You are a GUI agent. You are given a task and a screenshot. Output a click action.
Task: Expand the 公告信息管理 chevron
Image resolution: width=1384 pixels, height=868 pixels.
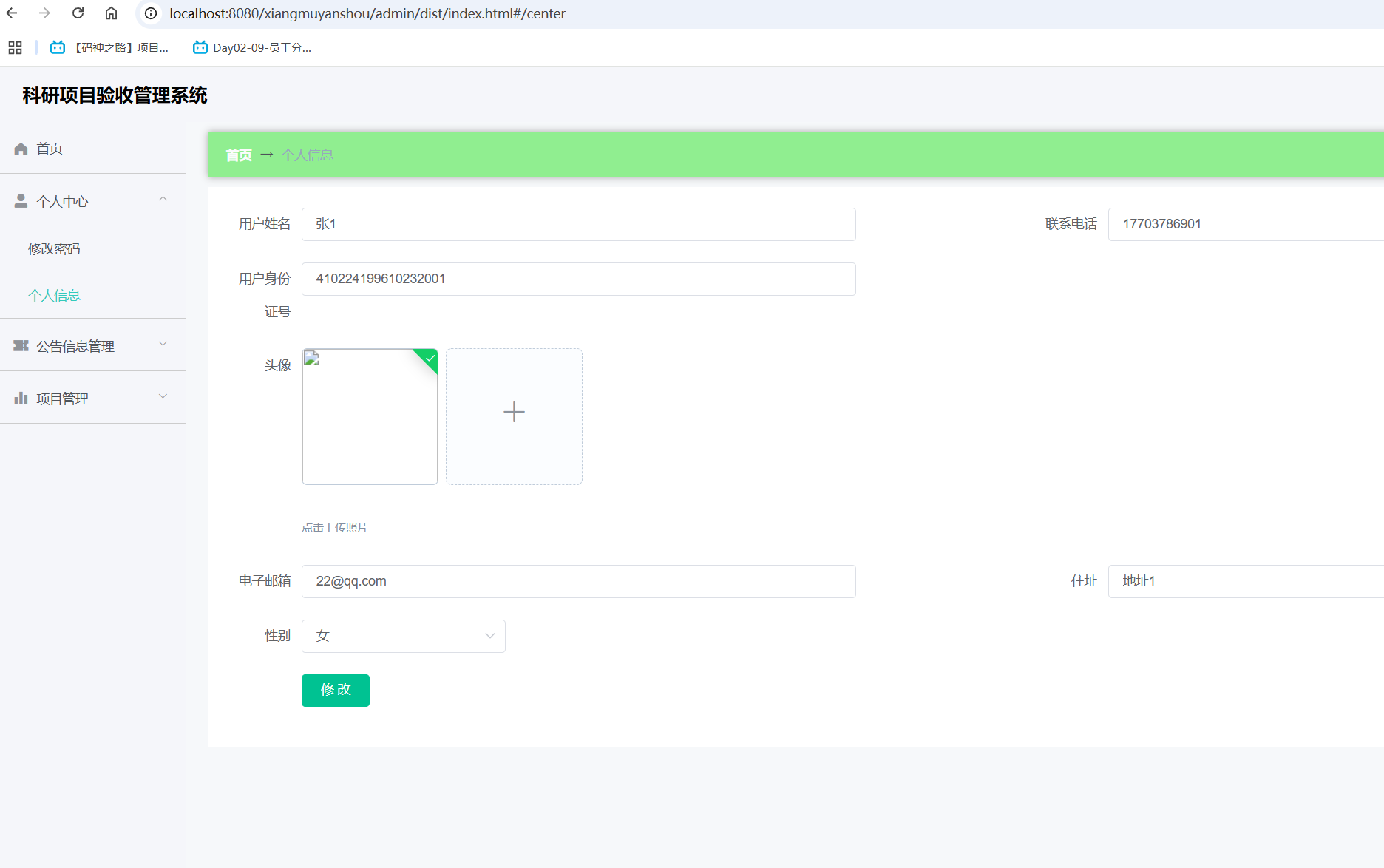tap(163, 344)
